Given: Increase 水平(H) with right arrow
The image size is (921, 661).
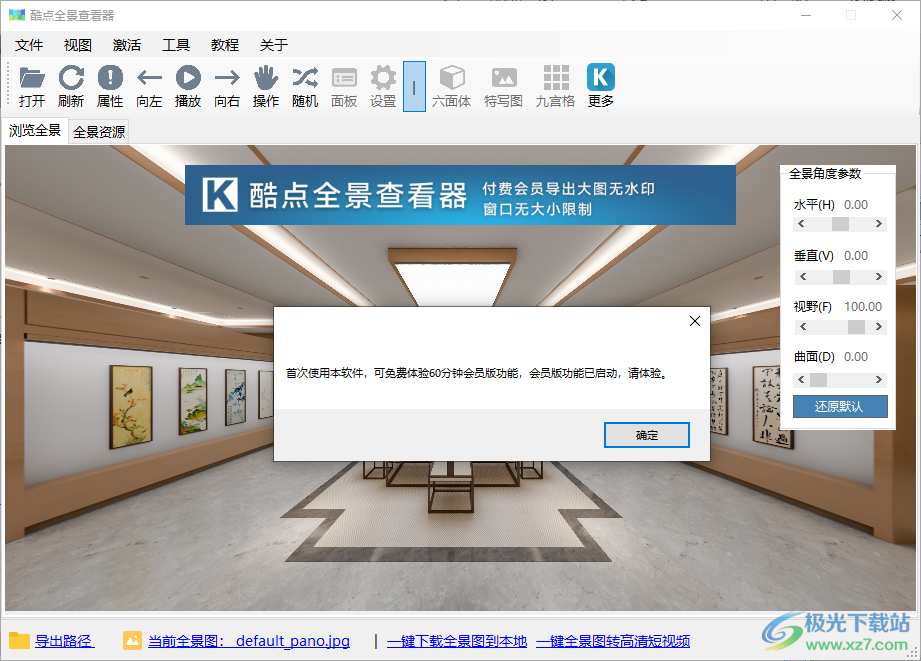Looking at the screenshot, I should [879, 224].
